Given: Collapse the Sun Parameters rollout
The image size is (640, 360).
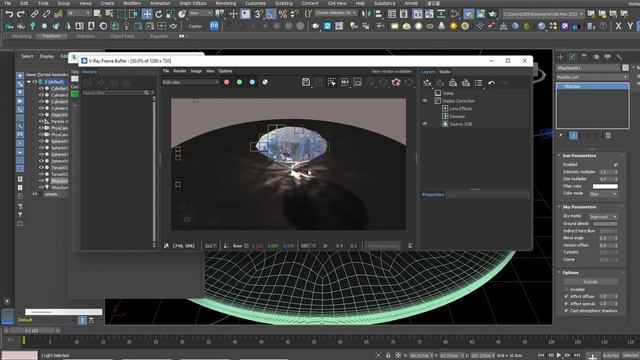Looking at the screenshot, I should coord(579,156).
